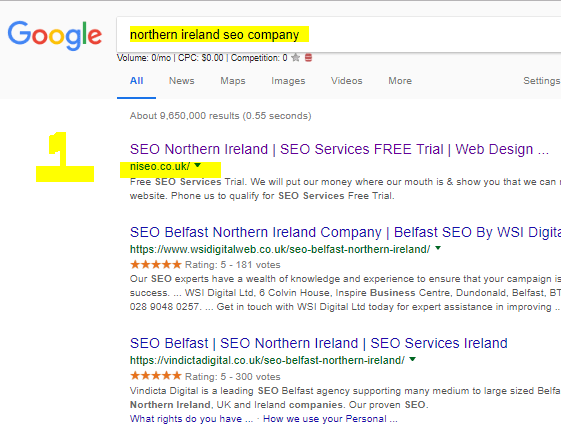561x448 pixels.
Task: Follow the 'What rights do you have' sitelink
Action: pos(191,419)
